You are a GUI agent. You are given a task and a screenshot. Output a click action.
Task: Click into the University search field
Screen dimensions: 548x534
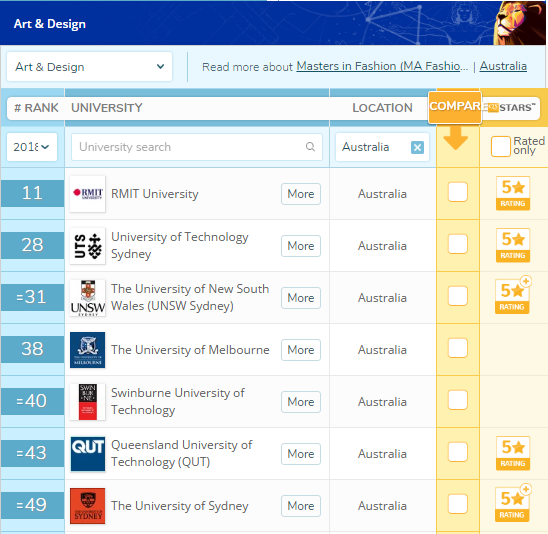(x=197, y=147)
